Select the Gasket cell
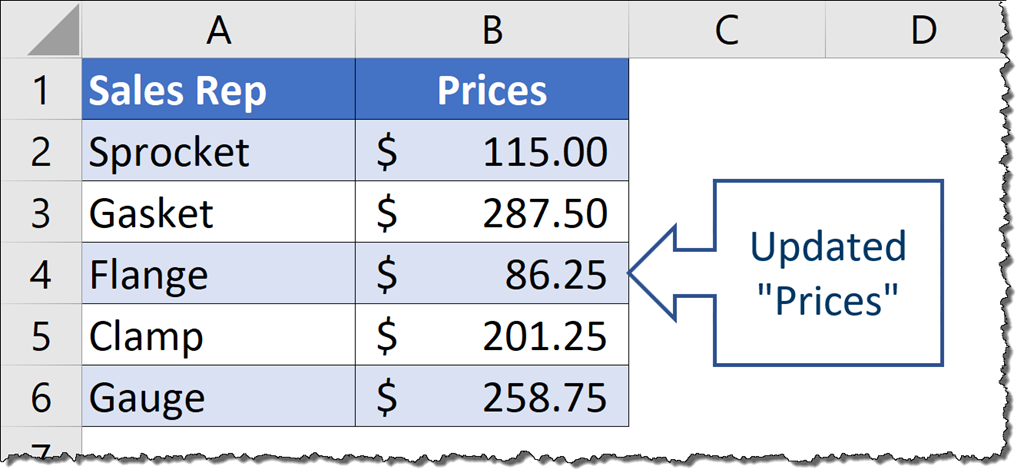This screenshot has height=476, width=1024. [218, 213]
